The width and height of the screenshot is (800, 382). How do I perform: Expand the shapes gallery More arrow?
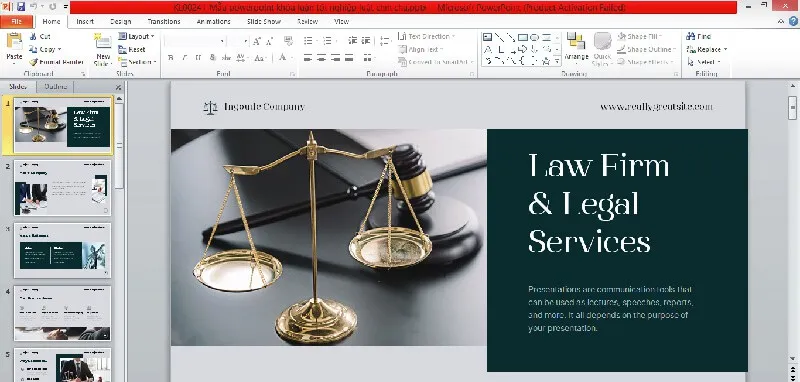(557, 61)
